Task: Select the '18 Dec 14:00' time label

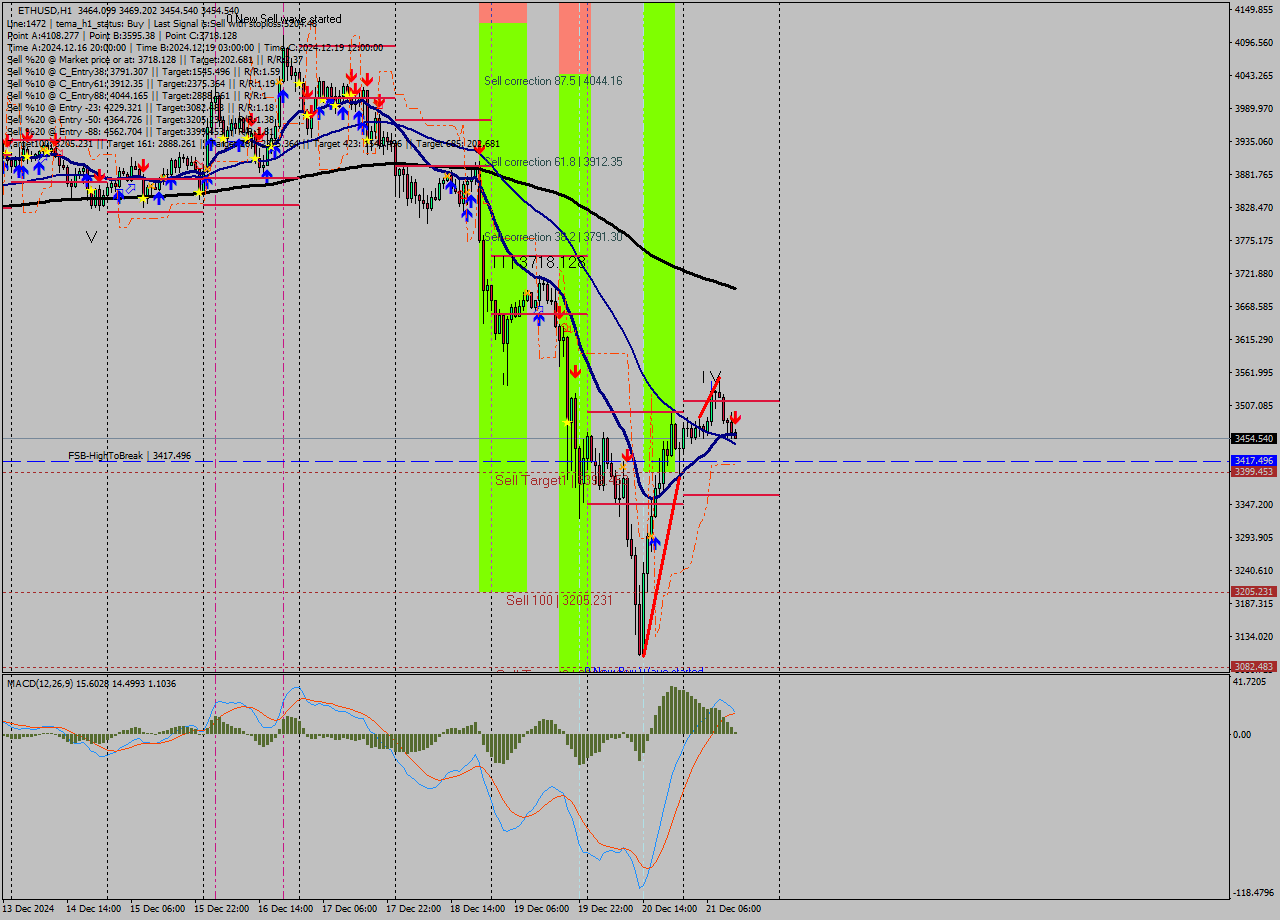Action: pos(478,909)
